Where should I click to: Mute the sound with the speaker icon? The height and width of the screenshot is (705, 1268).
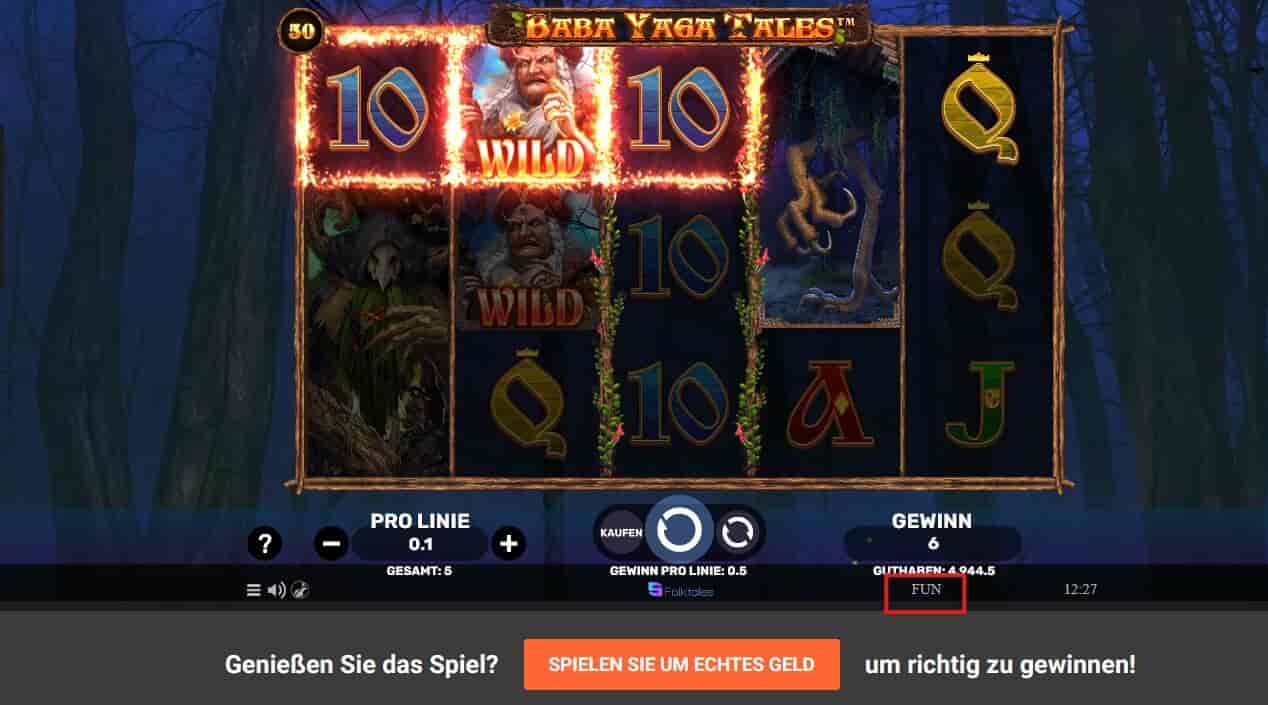277,590
